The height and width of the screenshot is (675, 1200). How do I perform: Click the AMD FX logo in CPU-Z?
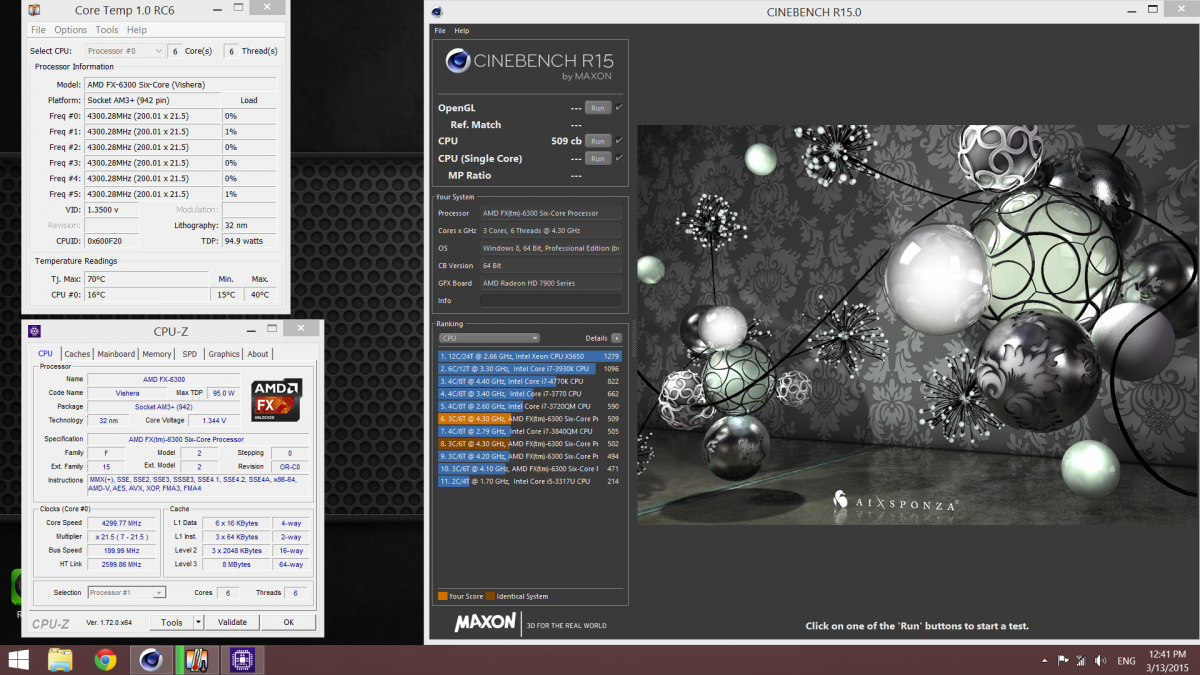pyautogui.click(x=277, y=400)
